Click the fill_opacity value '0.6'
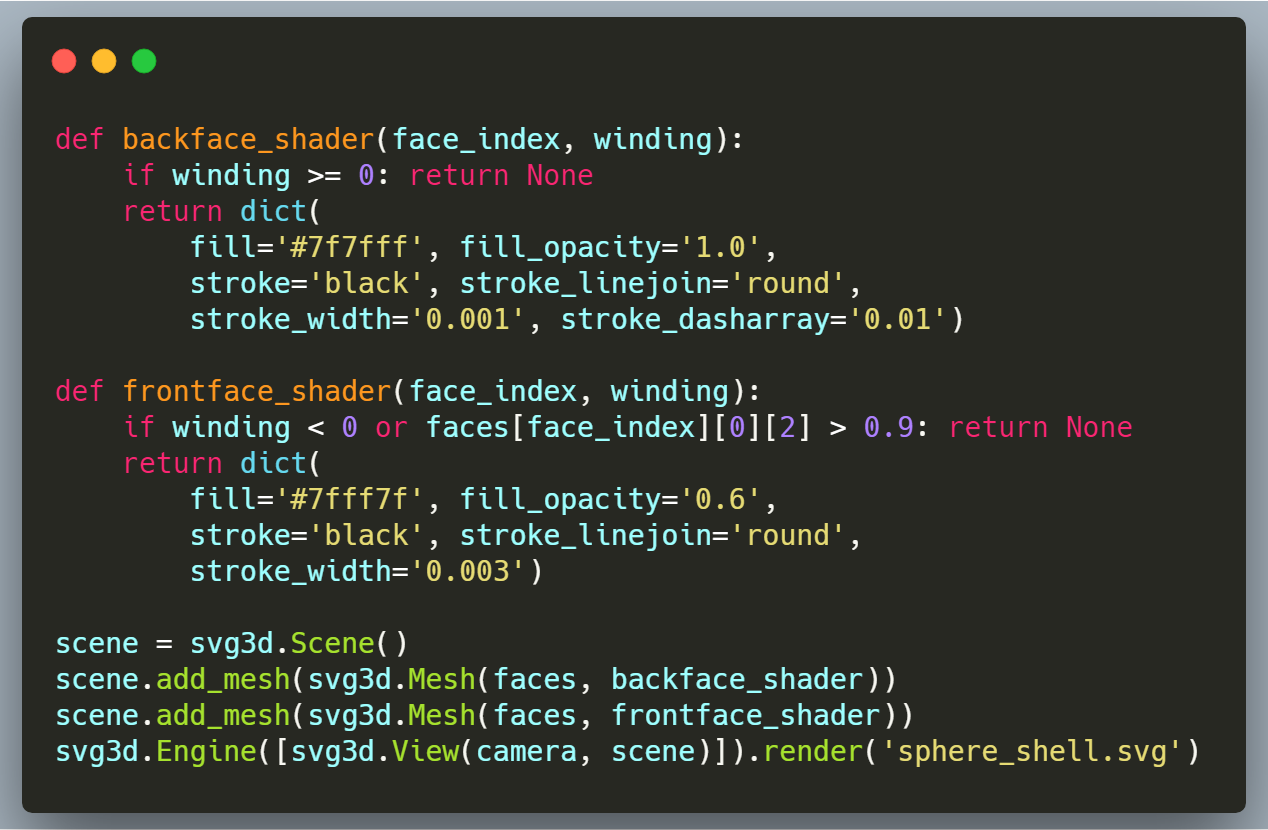Screen dimensions: 1268x830 click(x=720, y=499)
